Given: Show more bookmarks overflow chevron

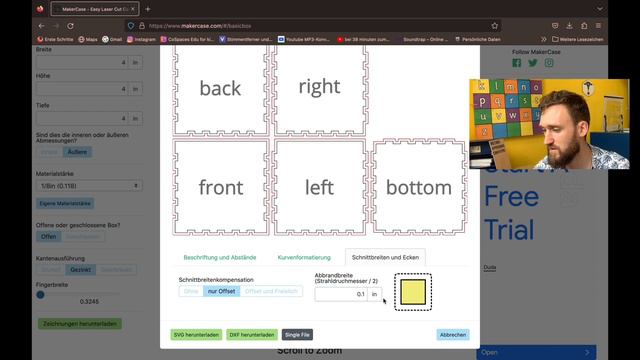Looking at the screenshot, I should [544, 39].
